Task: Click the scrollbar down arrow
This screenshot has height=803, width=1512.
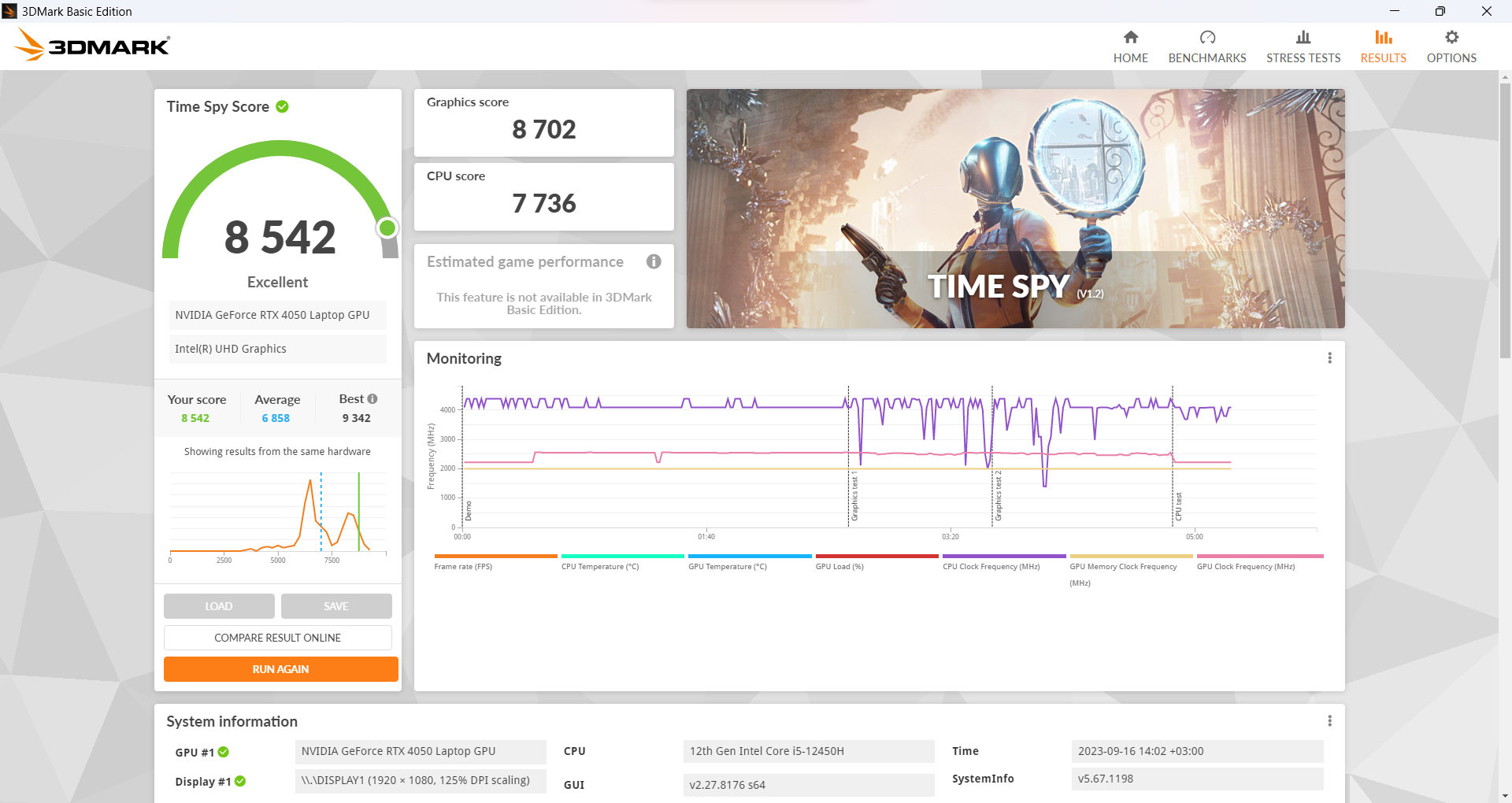Action: (x=1505, y=796)
